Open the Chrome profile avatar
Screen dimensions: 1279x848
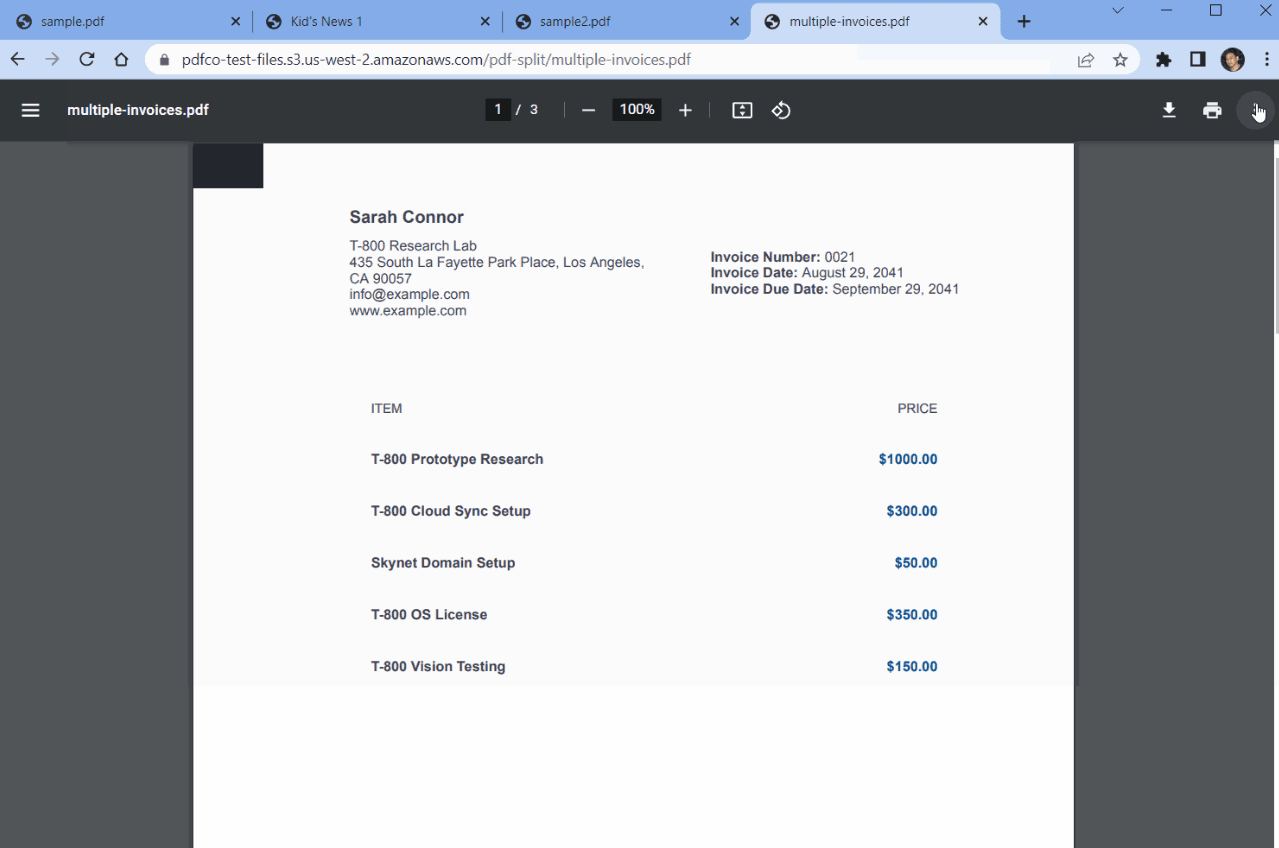1232,59
